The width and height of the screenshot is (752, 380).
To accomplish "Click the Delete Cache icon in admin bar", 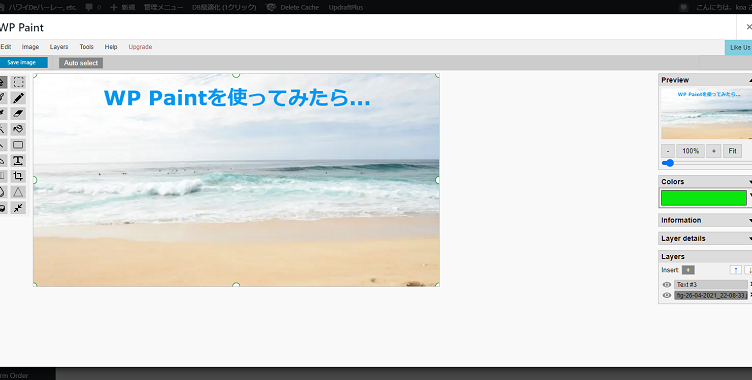I will point(271,7).
